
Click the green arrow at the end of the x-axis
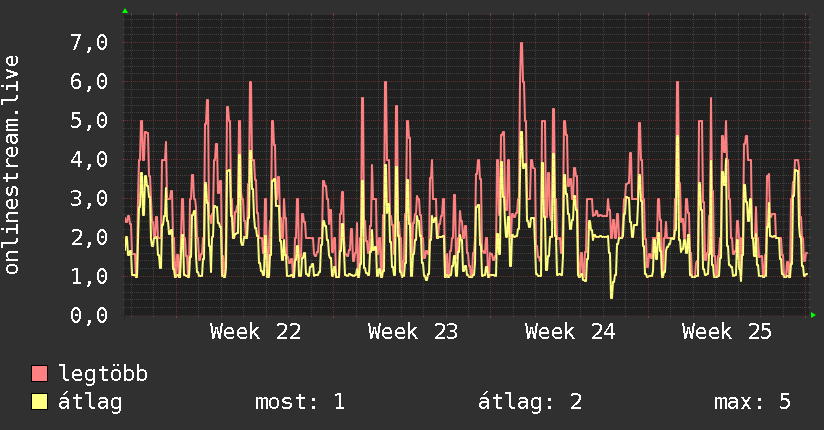pyautogui.click(x=813, y=315)
